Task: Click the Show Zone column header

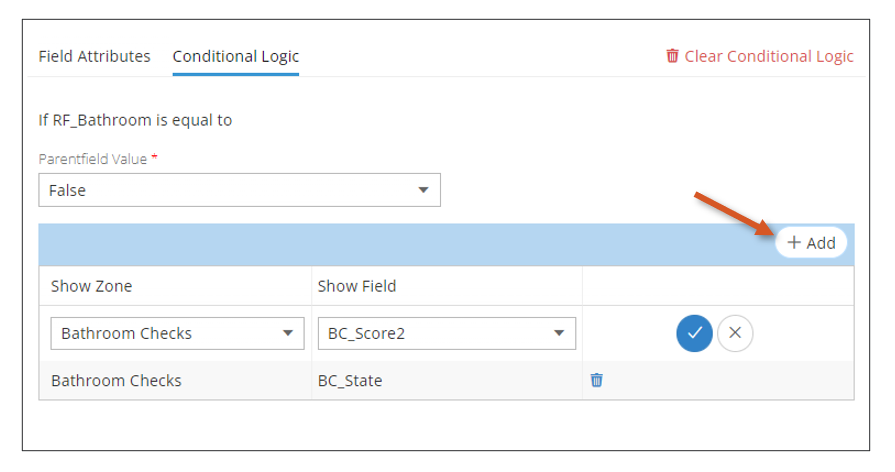Action: click(x=91, y=286)
